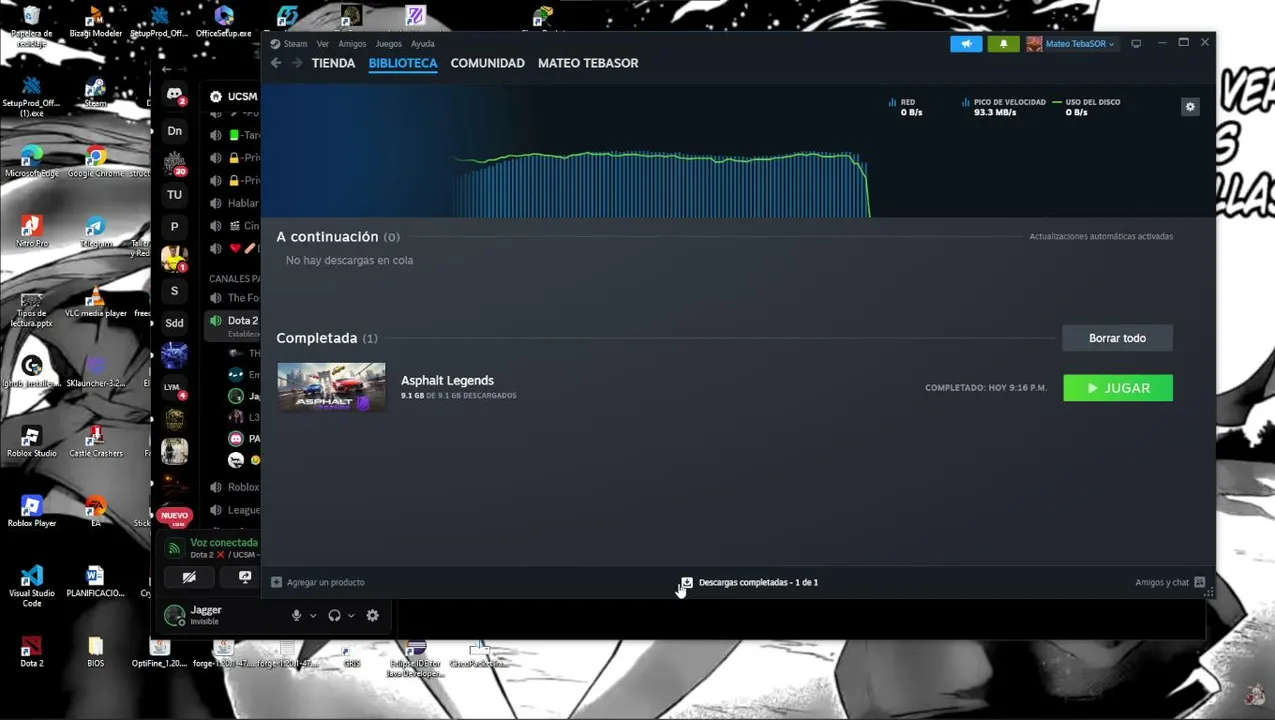Open the League voice channel in Discord

235,510
